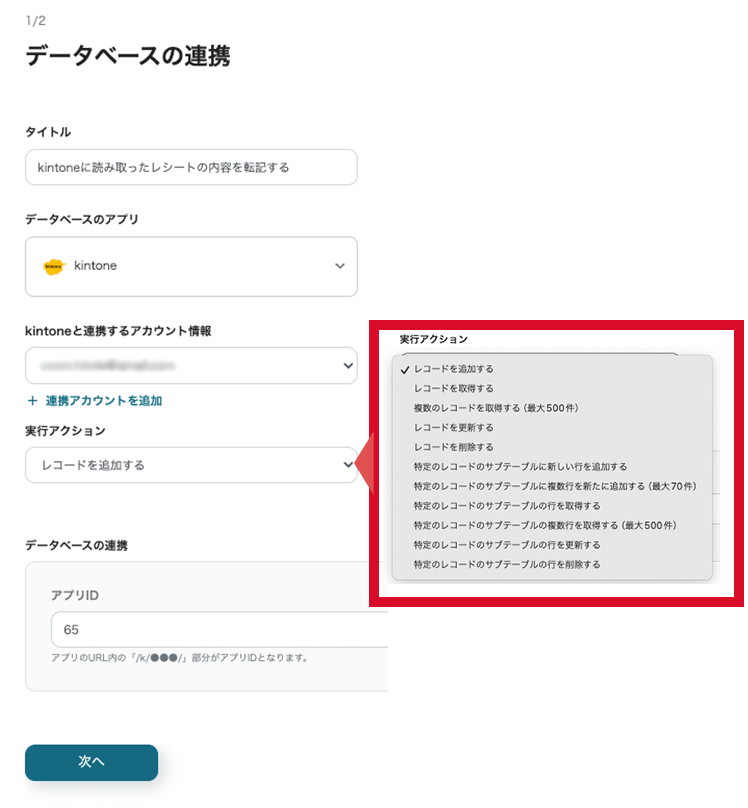Screen dimensions: 748x808
Task: Click the アプリのURL内の hint text under app ID
Action: [x=179, y=658]
